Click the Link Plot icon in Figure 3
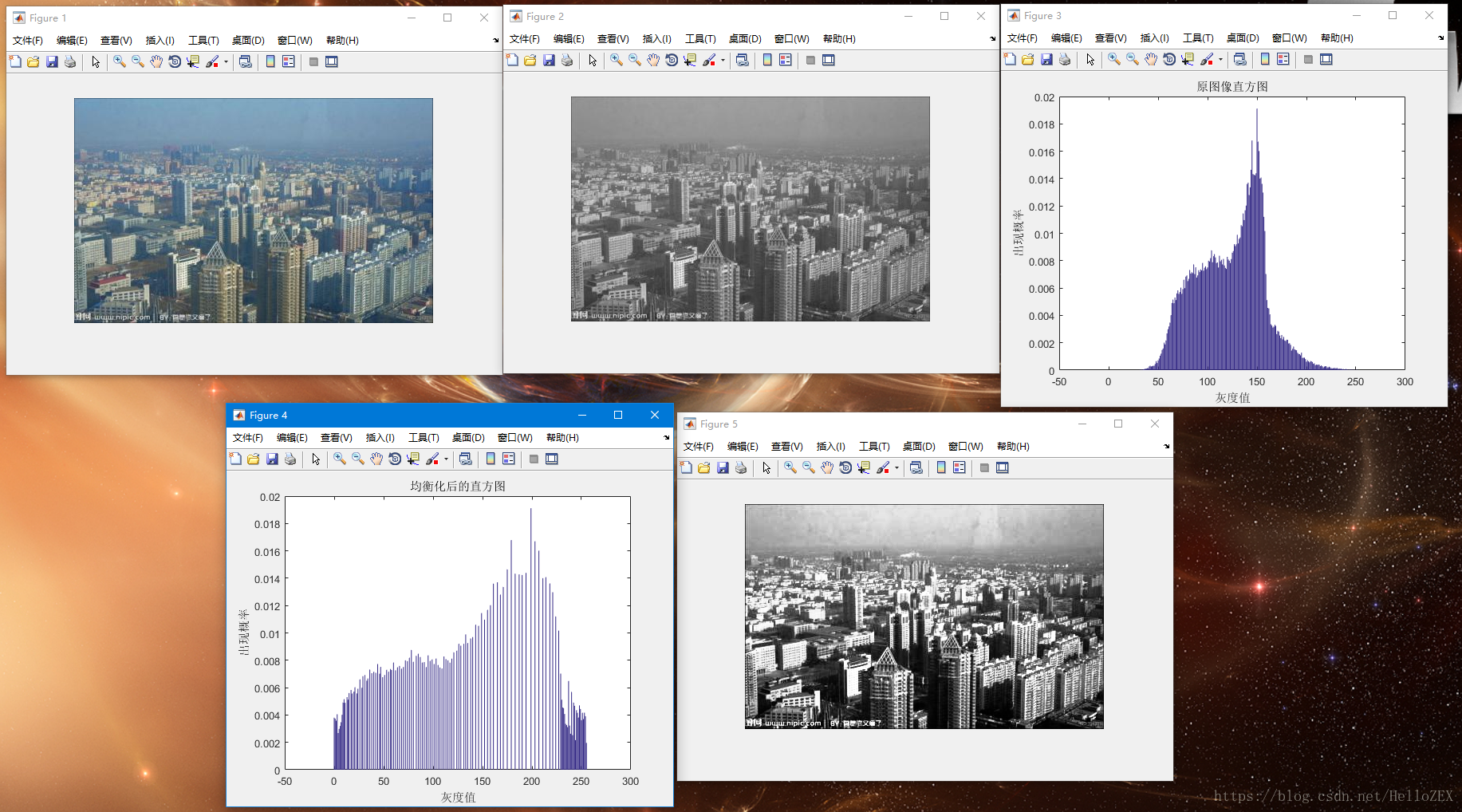The height and width of the screenshot is (812, 1462). click(1240, 59)
